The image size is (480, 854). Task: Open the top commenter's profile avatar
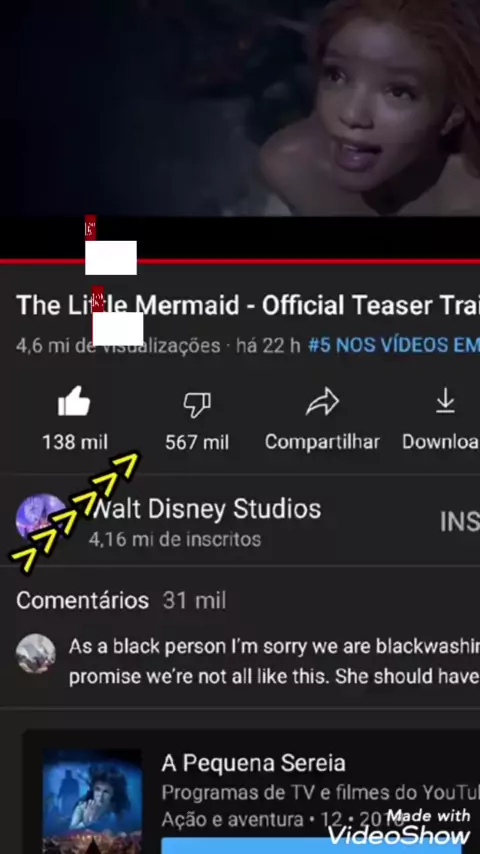[35, 653]
